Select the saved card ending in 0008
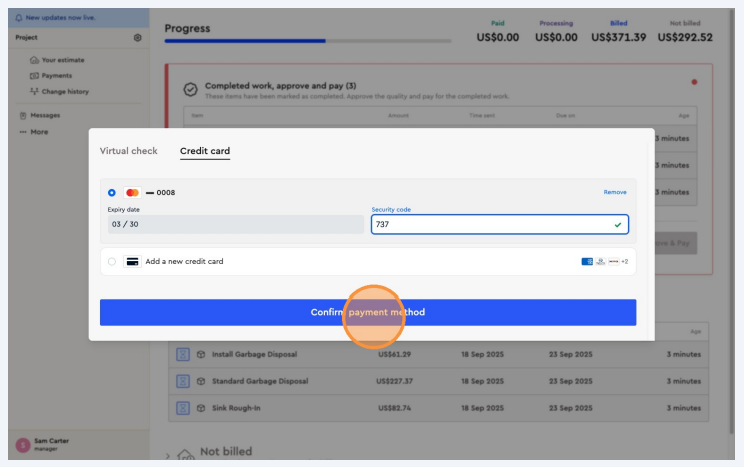 (x=111, y=192)
